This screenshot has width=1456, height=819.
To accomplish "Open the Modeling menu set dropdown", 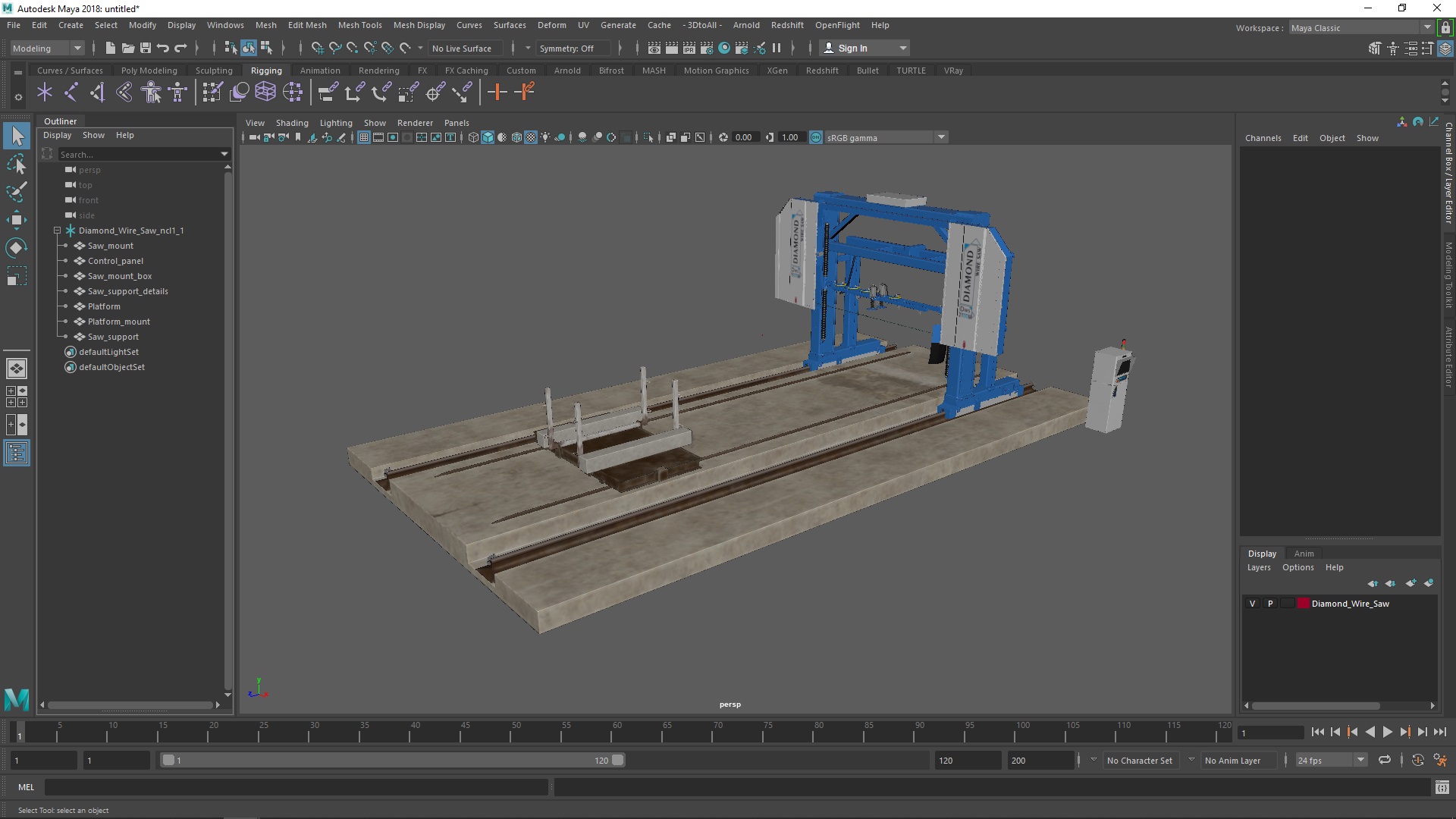I will tap(47, 48).
